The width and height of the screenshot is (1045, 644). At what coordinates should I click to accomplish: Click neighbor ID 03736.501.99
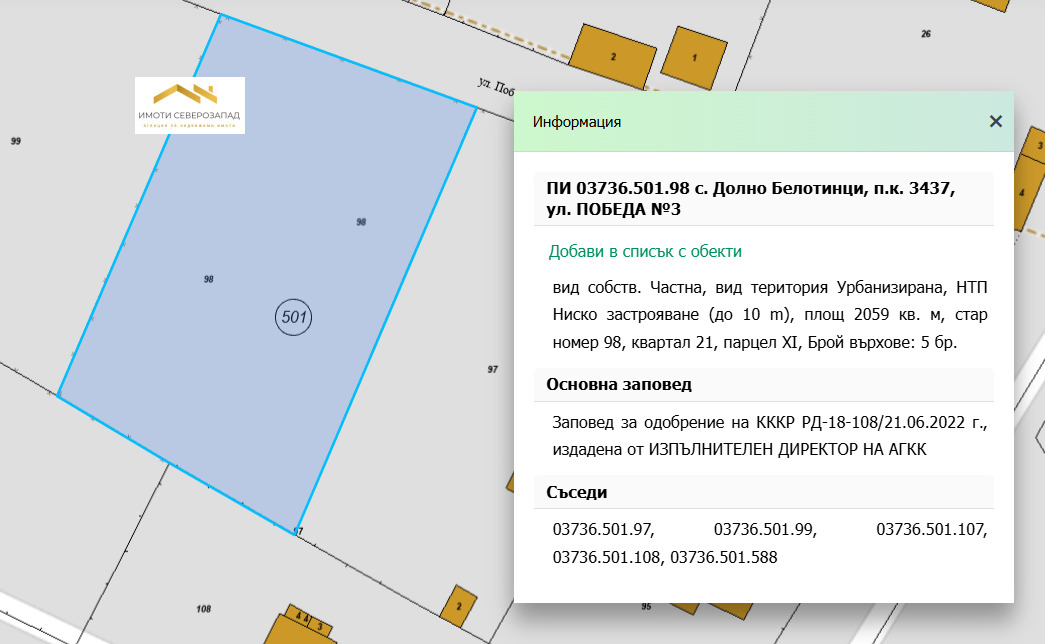[x=764, y=529]
